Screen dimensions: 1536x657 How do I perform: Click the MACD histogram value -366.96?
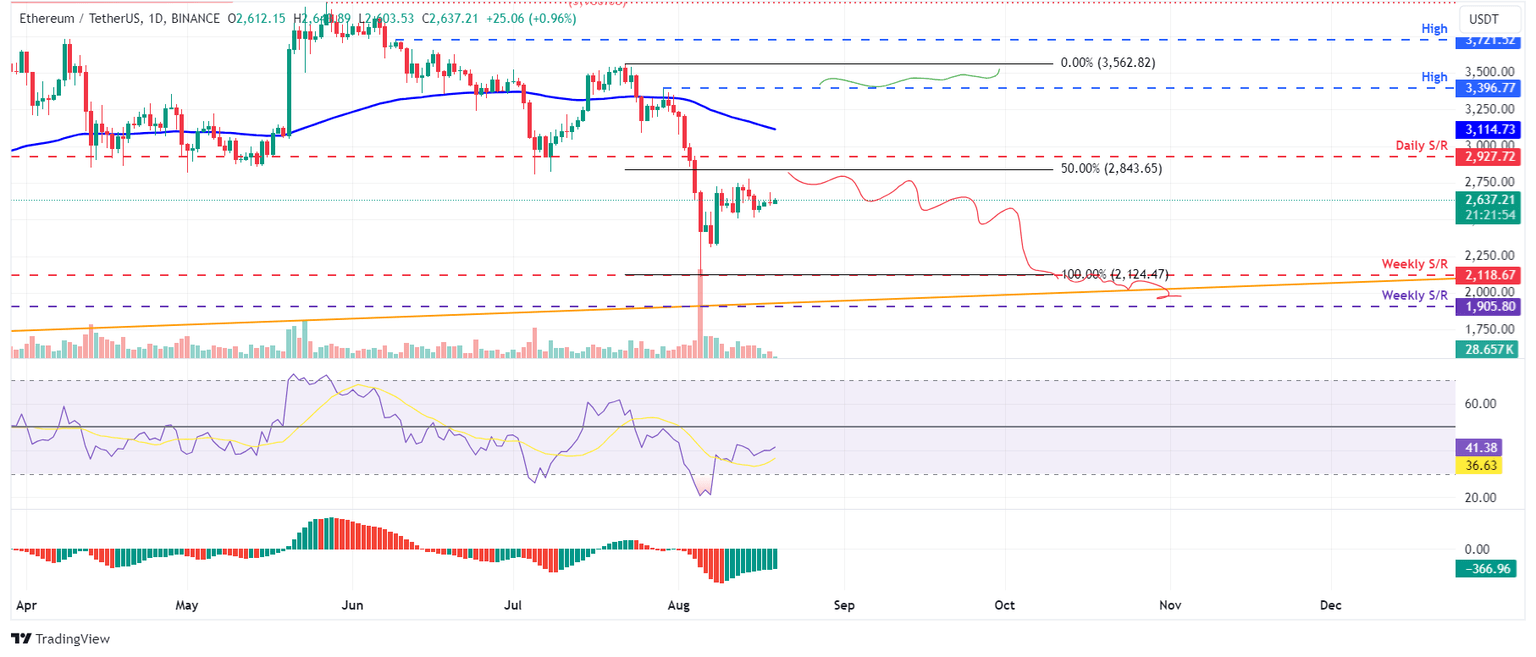click(1486, 568)
